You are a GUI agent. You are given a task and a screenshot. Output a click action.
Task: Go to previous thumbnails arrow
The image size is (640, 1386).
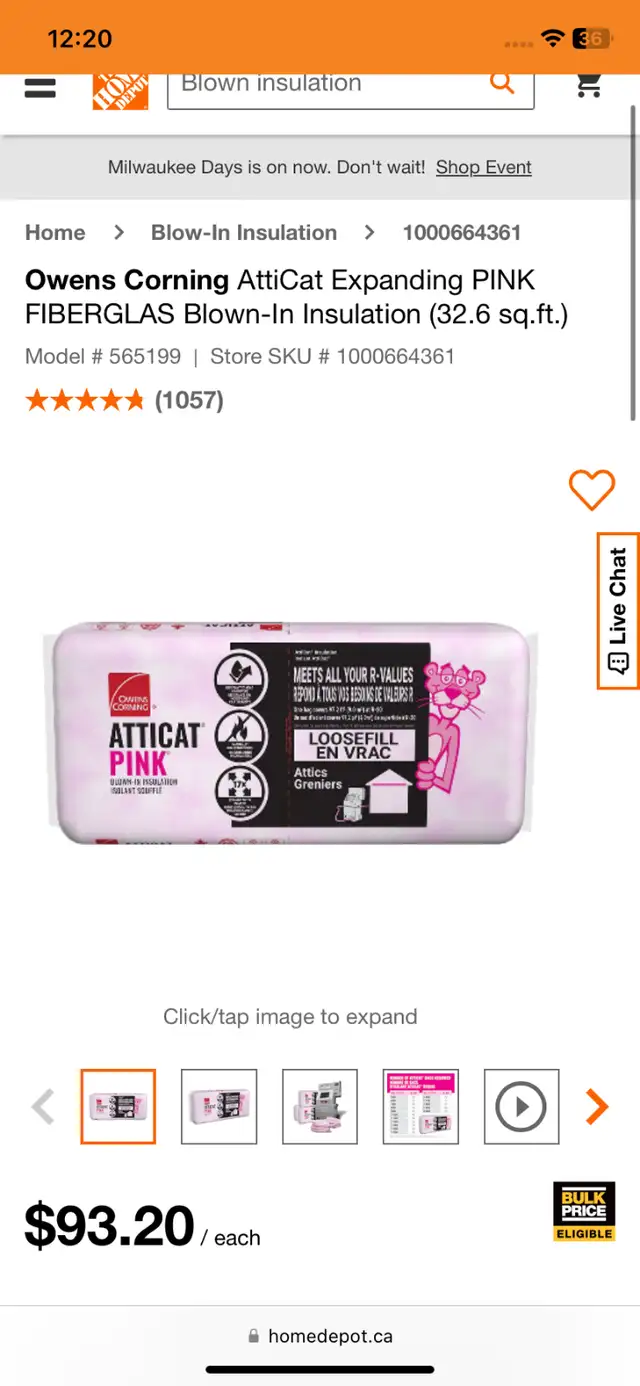(43, 1106)
